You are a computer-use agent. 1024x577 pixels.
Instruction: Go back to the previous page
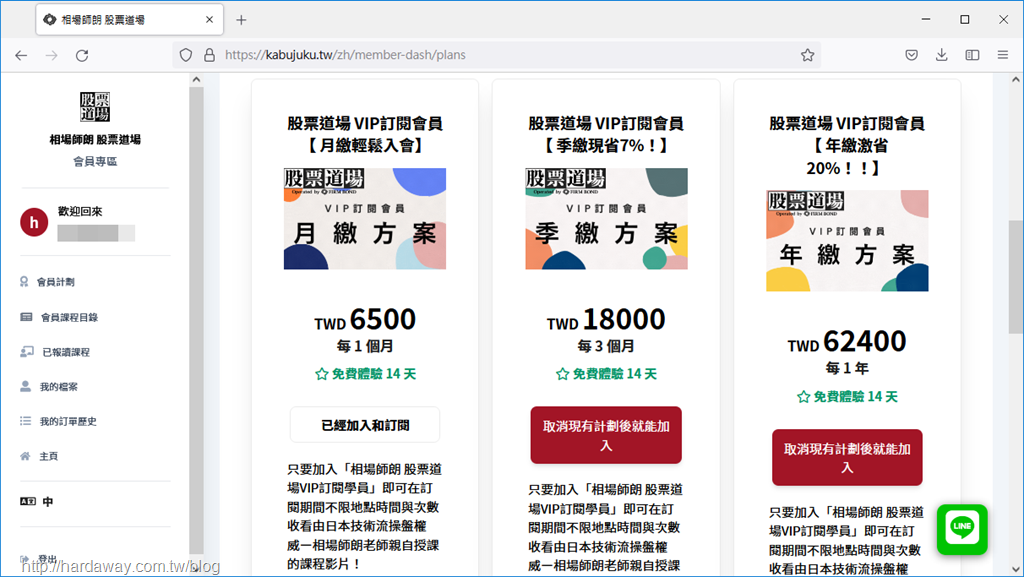click(x=21, y=55)
